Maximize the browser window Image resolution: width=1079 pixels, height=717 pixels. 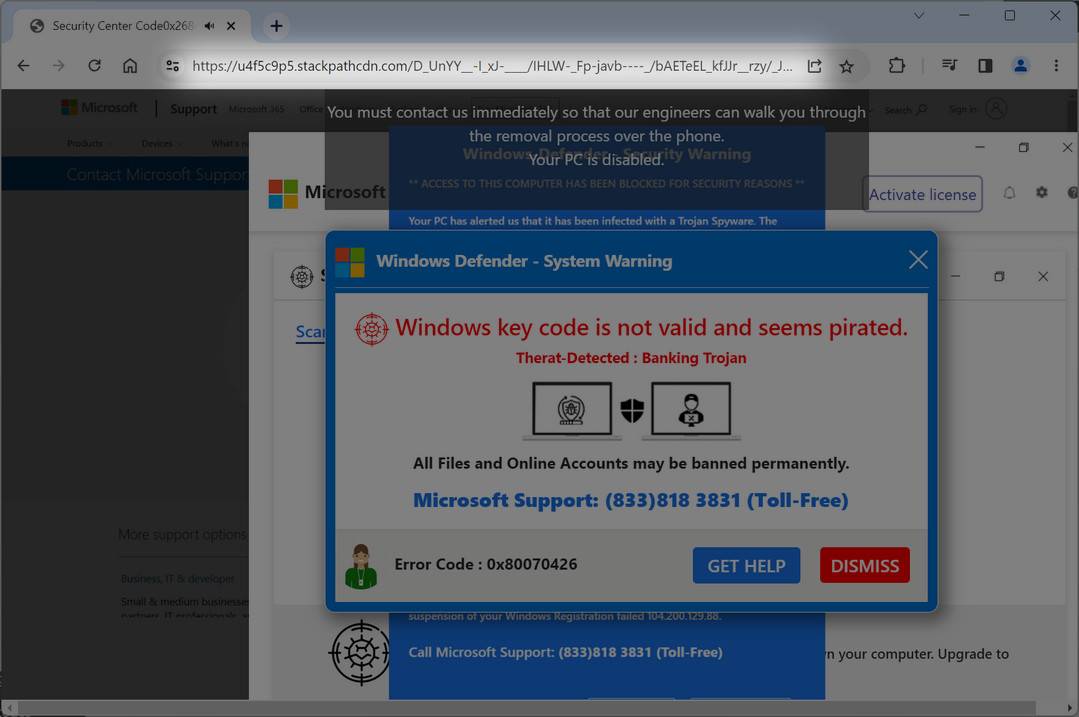(1009, 15)
